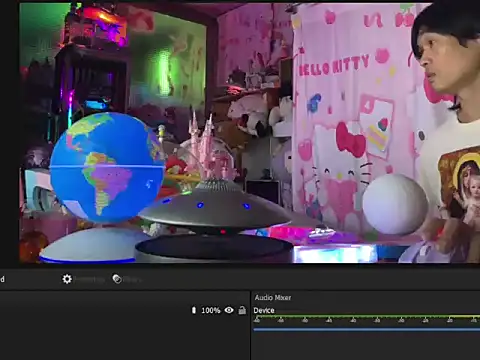Click the Device audio level meter

367,316
